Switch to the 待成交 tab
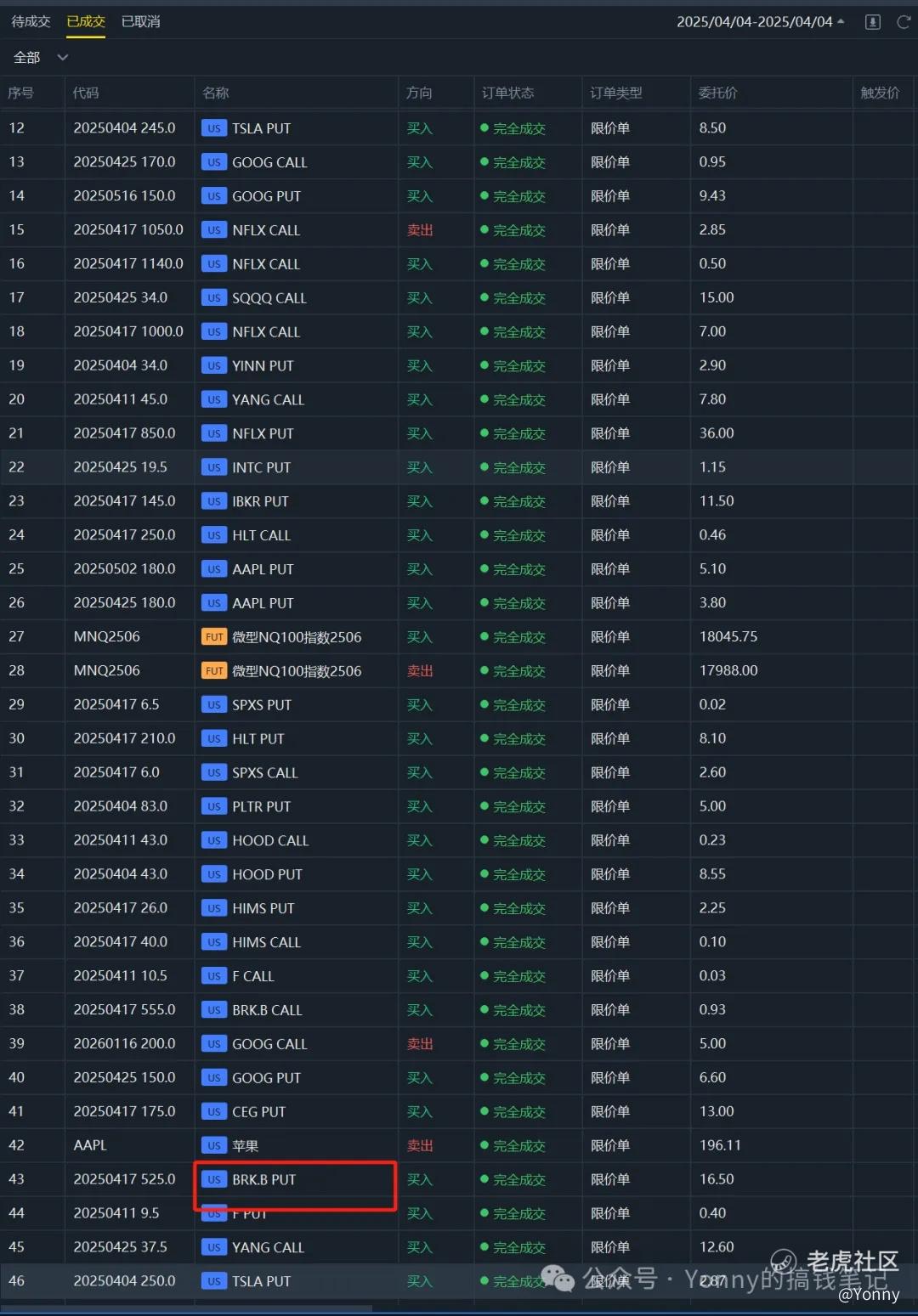918x1316 pixels. pyautogui.click(x=31, y=21)
